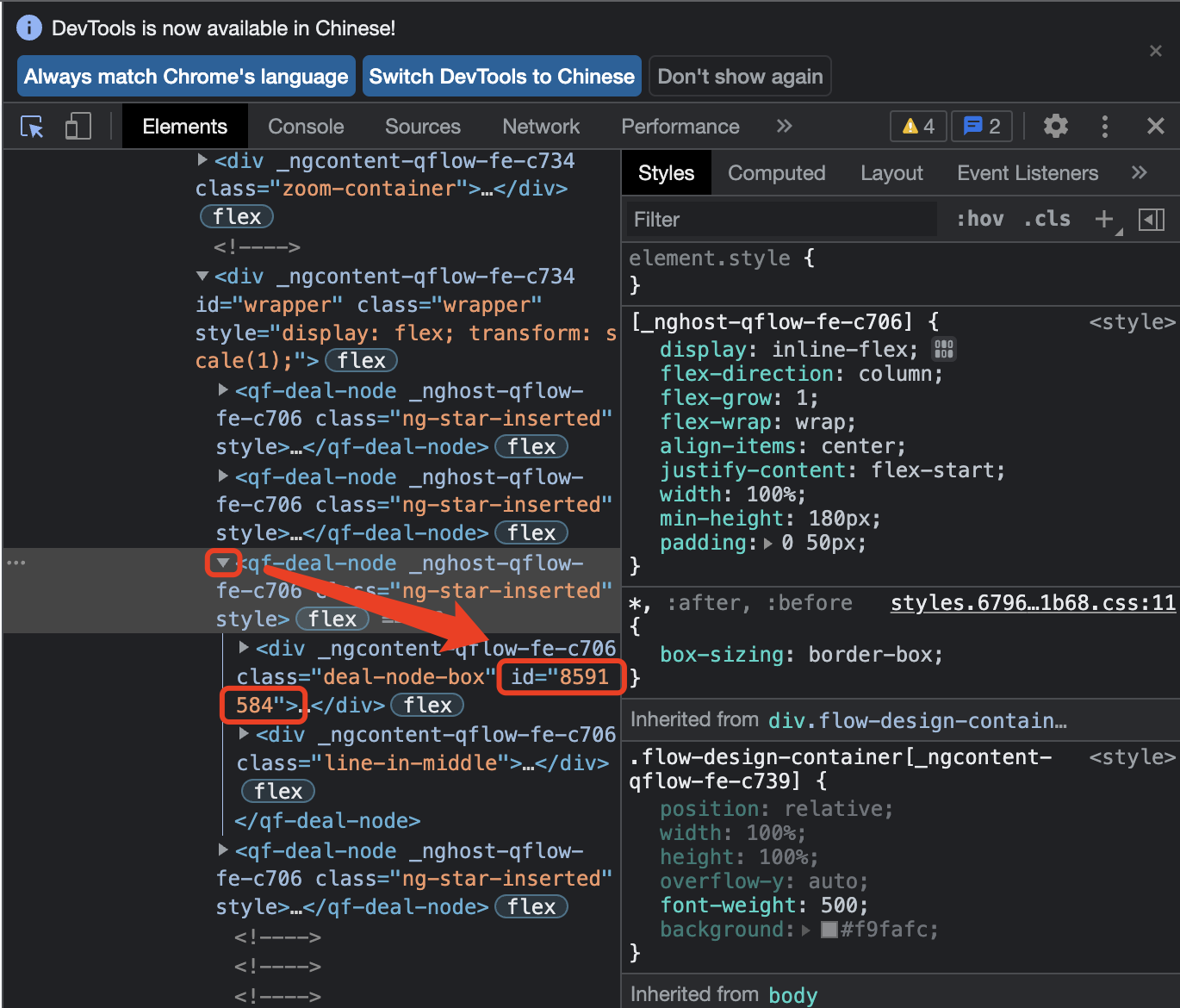This screenshot has height=1008, width=1180.
Task: Open the Performance tab
Action: [x=680, y=127]
